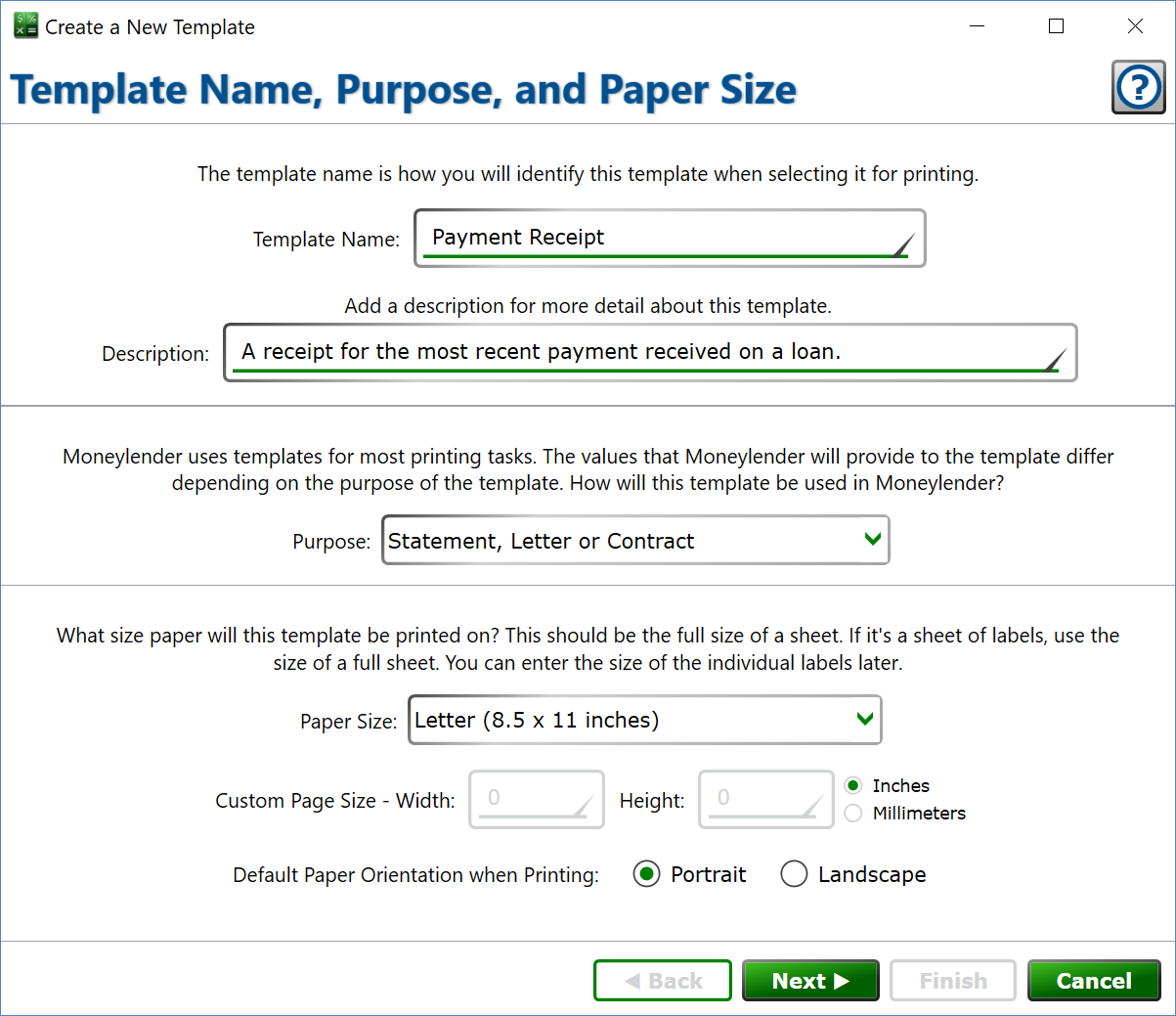Click the 'Description:' label
The image size is (1176, 1016).
point(155,353)
